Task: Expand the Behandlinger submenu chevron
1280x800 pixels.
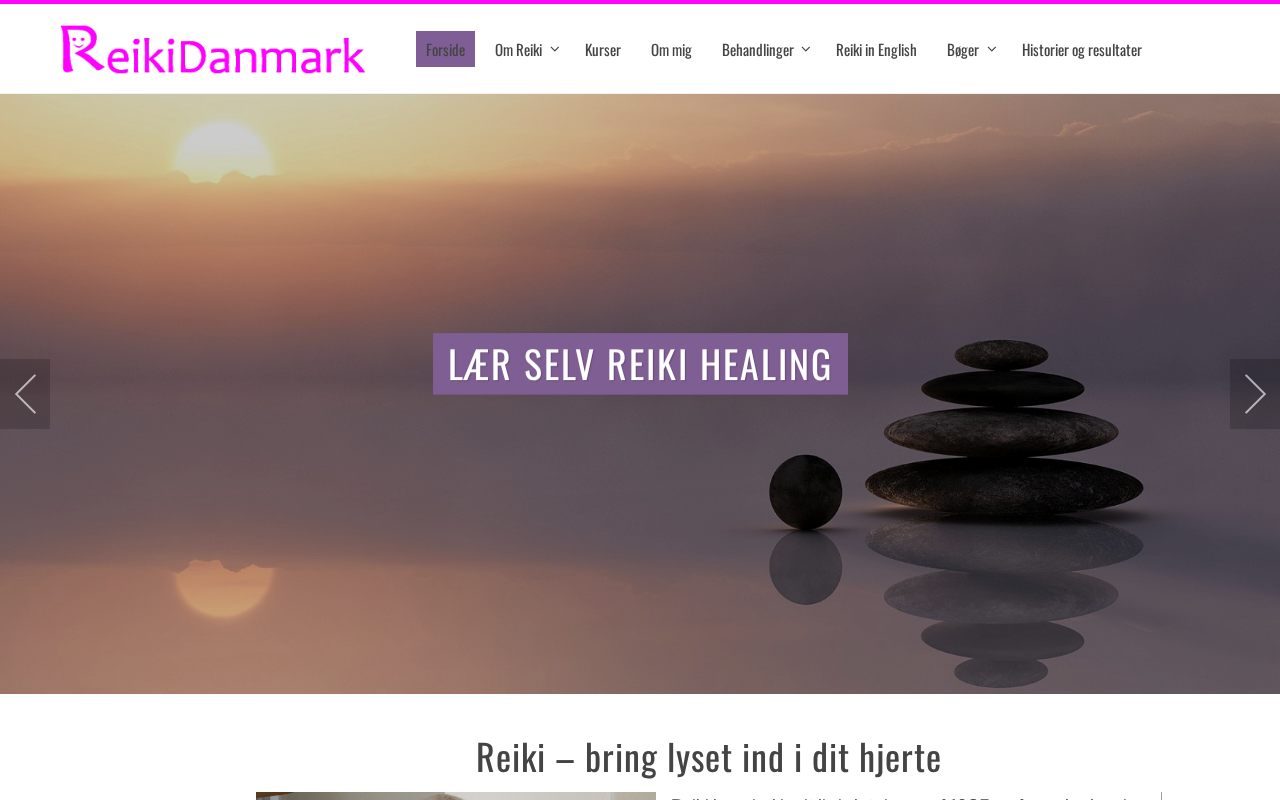Action: [x=806, y=49]
